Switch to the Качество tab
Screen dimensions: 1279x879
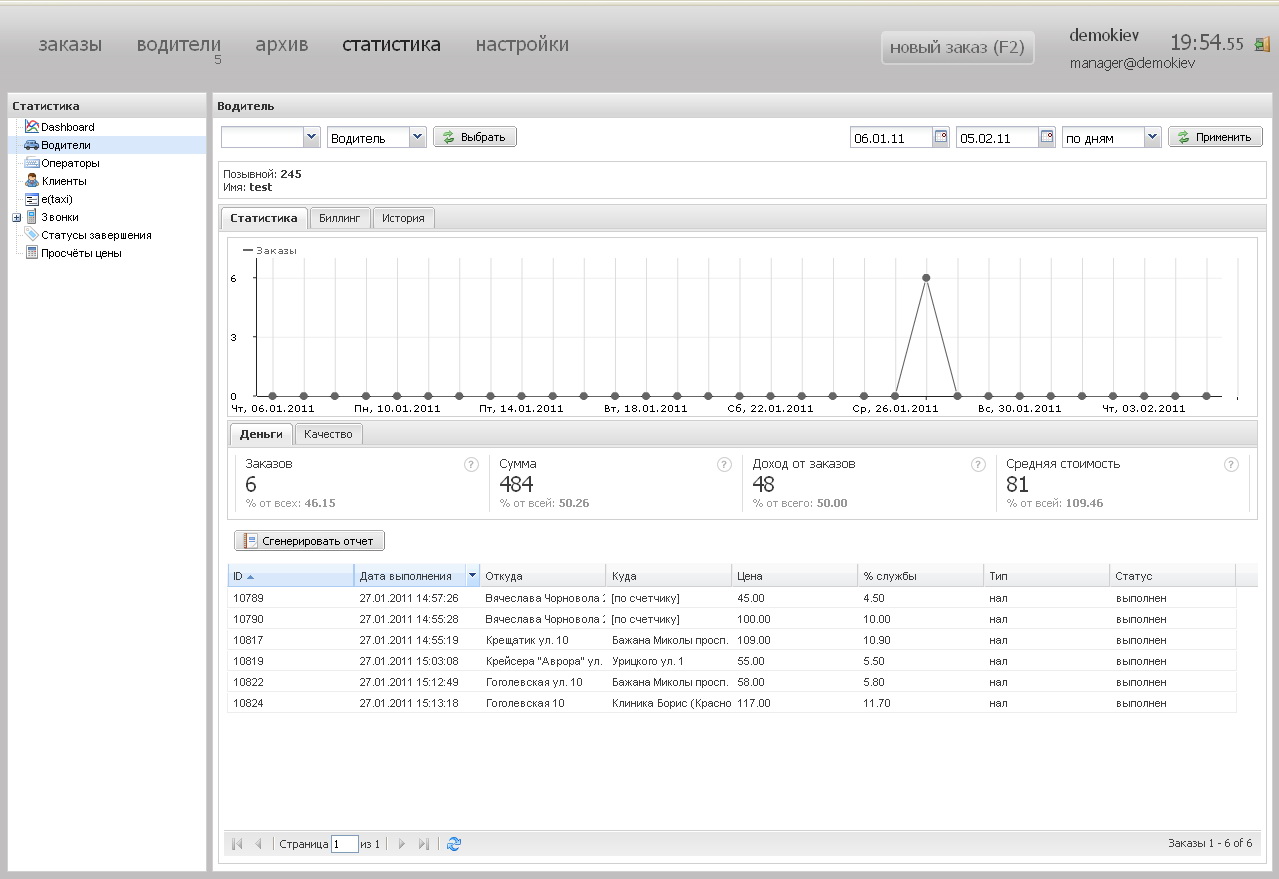(x=329, y=434)
